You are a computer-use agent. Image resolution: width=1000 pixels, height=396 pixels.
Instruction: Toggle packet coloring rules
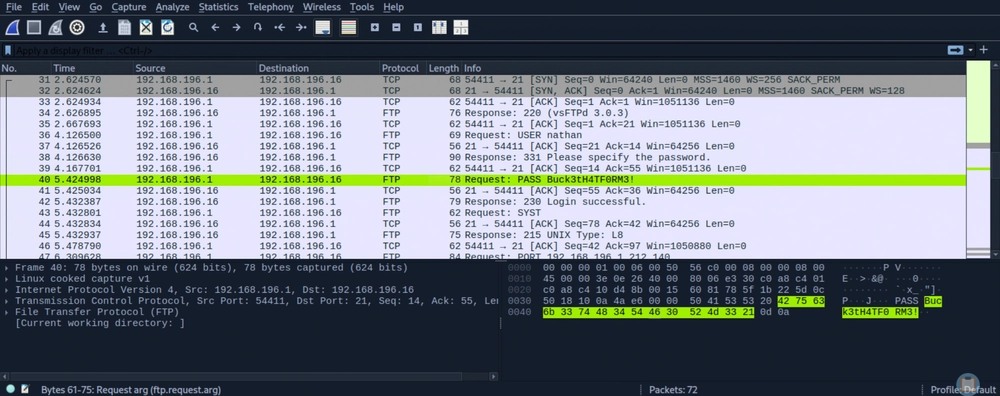pos(348,27)
